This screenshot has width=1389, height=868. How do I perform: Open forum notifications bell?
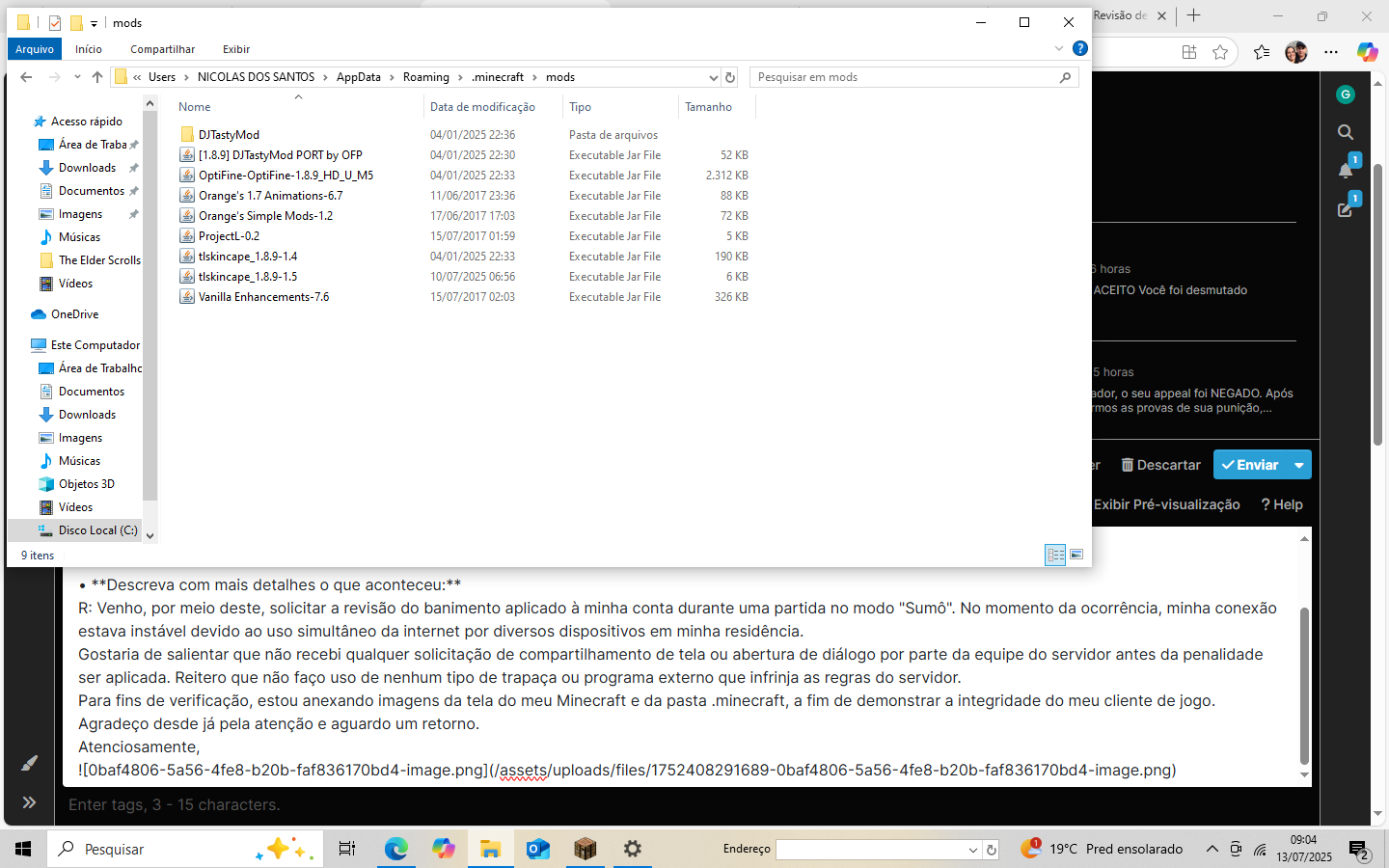coord(1346,170)
